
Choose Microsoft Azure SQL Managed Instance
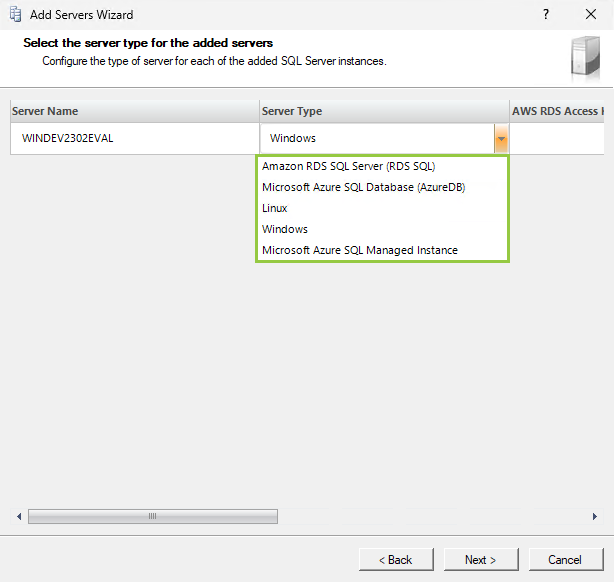click(360, 250)
